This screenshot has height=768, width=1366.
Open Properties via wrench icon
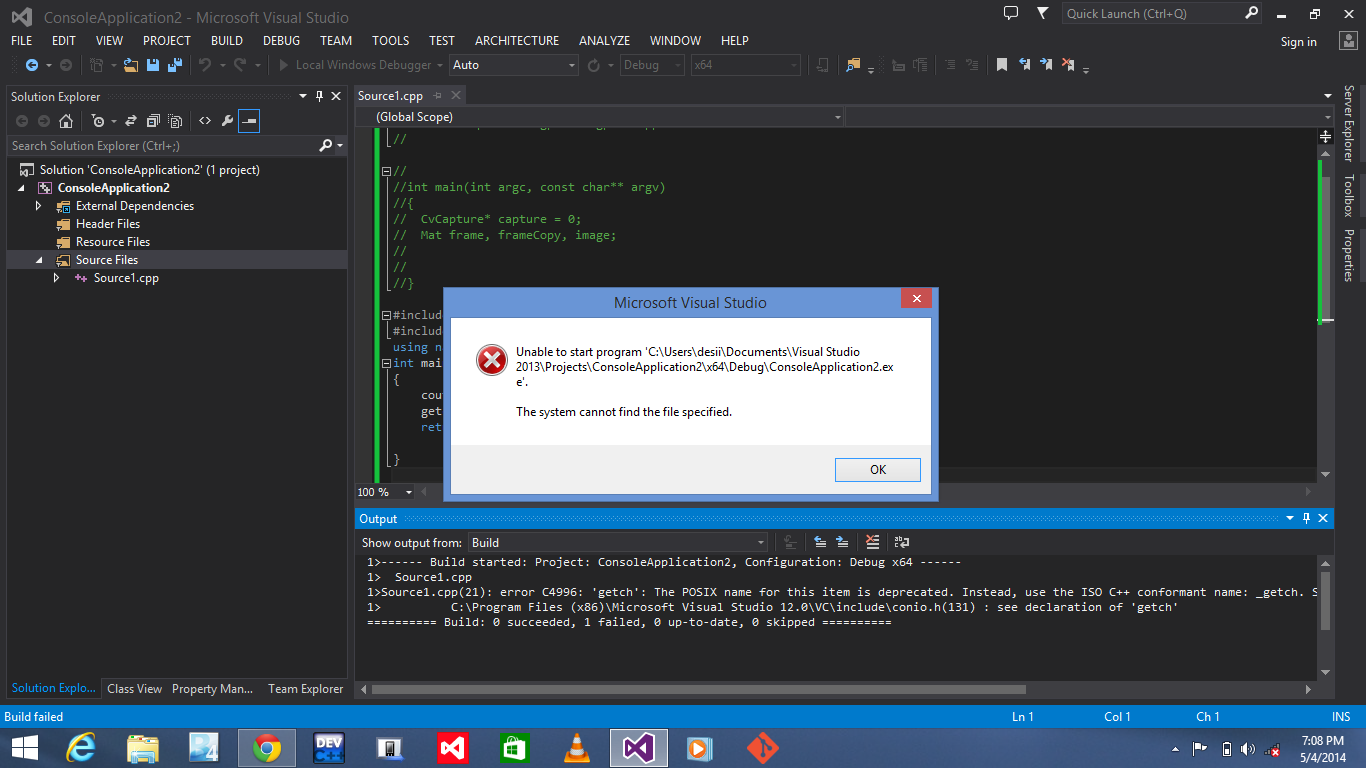point(227,121)
